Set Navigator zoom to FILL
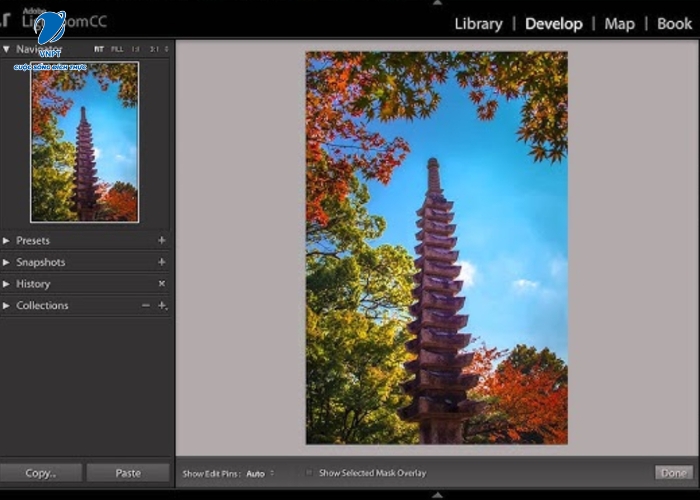The width and height of the screenshot is (700, 500). coord(117,49)
